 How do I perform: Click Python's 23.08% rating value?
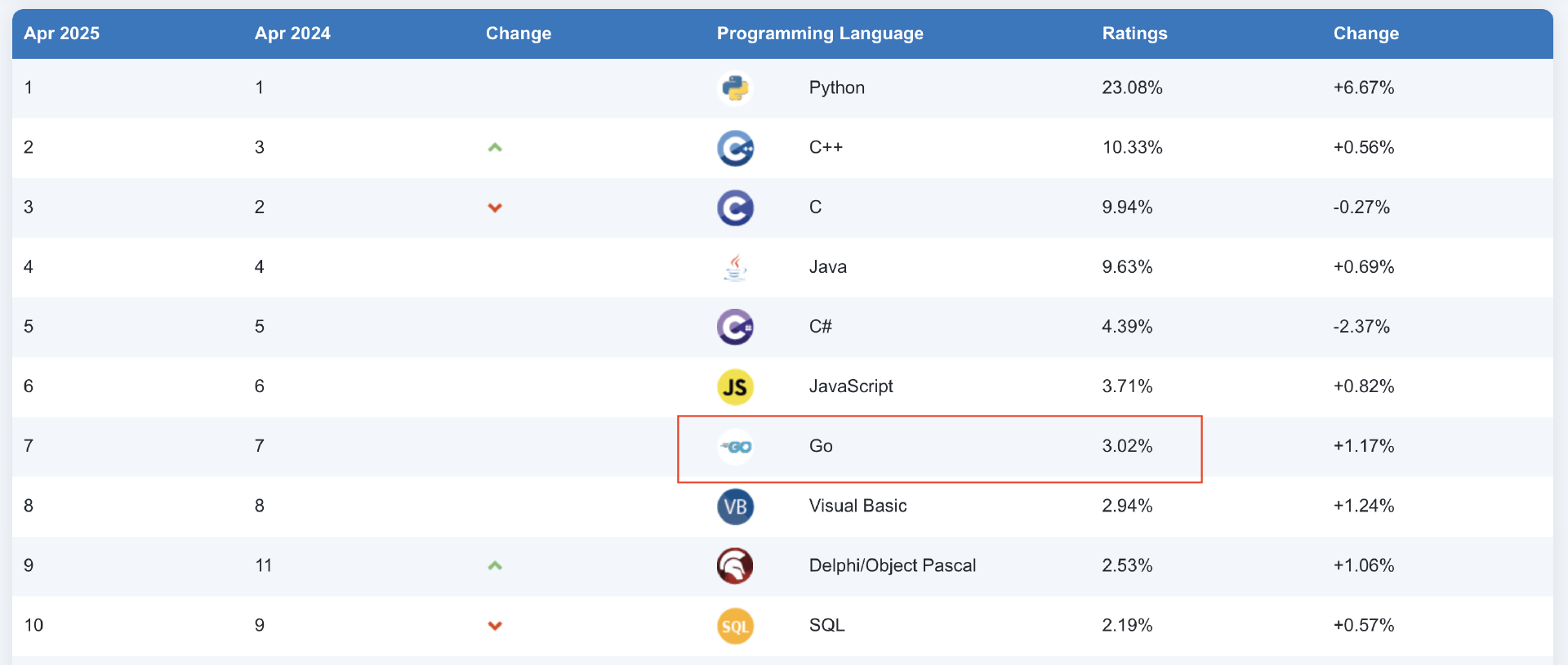(1132, 87)
